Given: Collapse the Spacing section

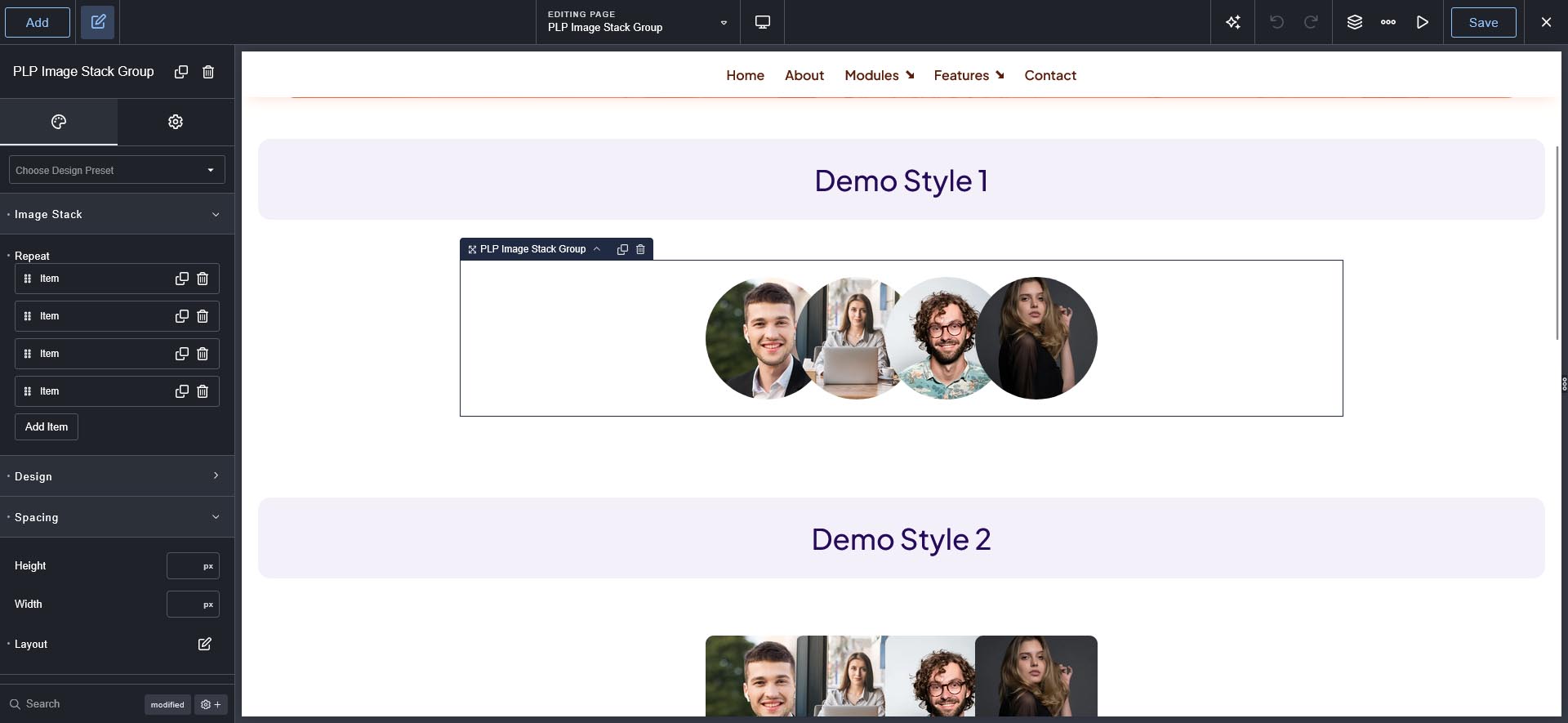Looking at the screenshot, I should (117, 517).
